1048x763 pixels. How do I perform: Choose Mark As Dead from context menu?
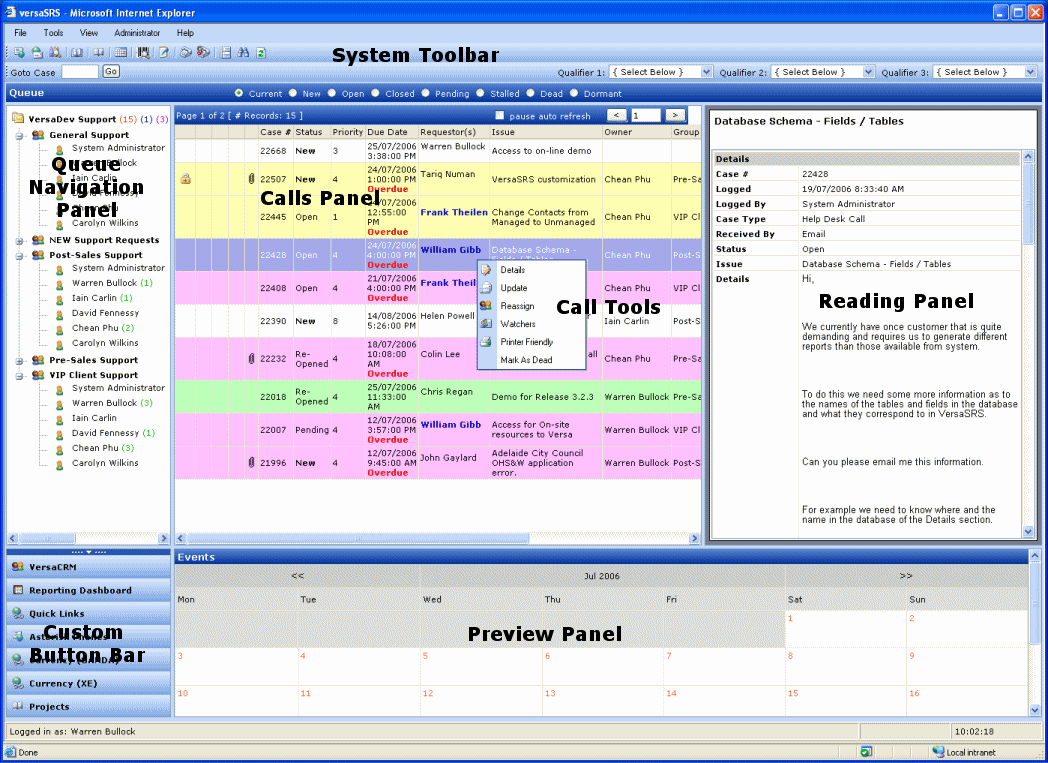pyautogui.click(x=527, y=359)
